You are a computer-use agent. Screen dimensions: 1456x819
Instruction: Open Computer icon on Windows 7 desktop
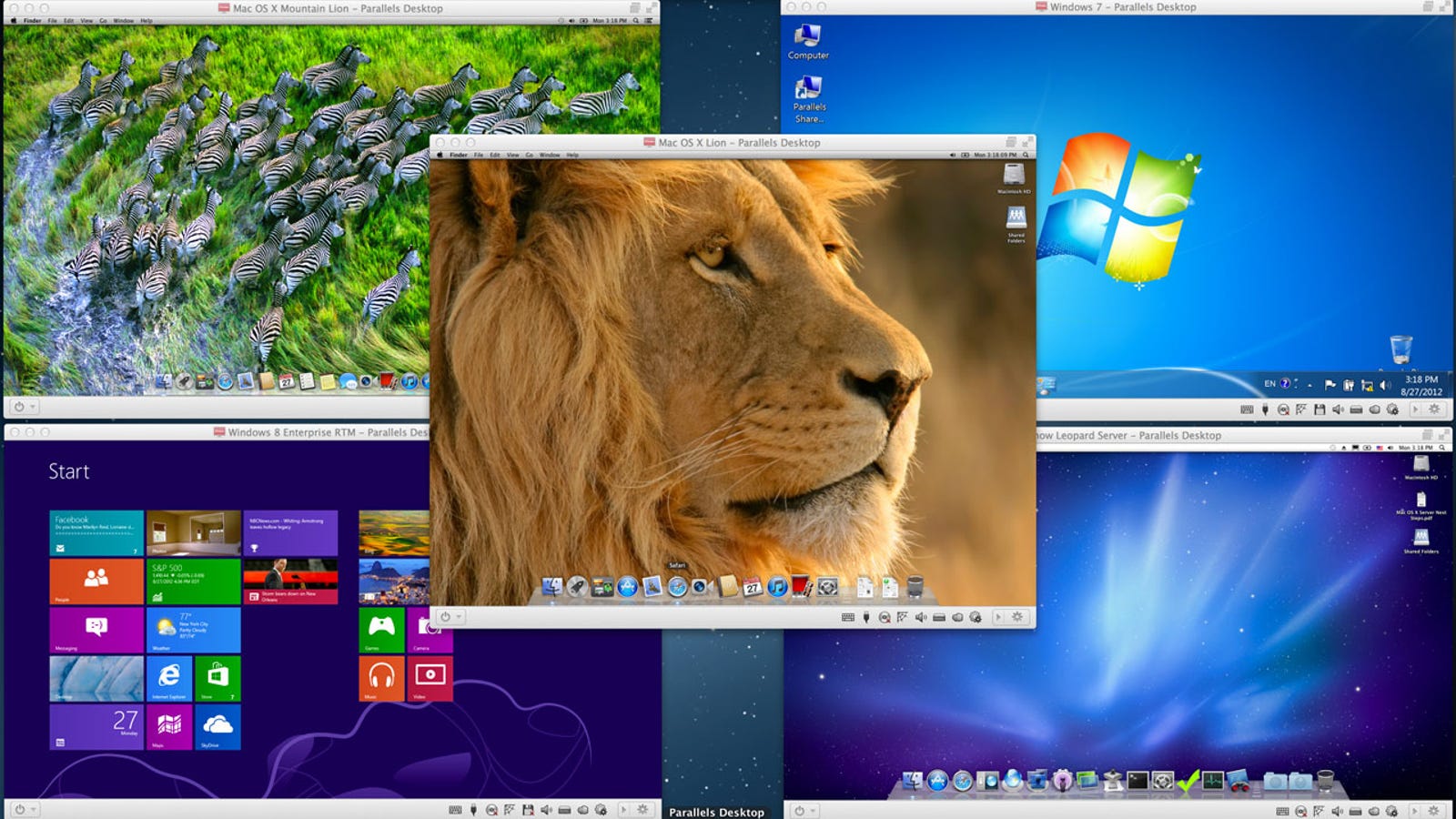click(808, 42)
